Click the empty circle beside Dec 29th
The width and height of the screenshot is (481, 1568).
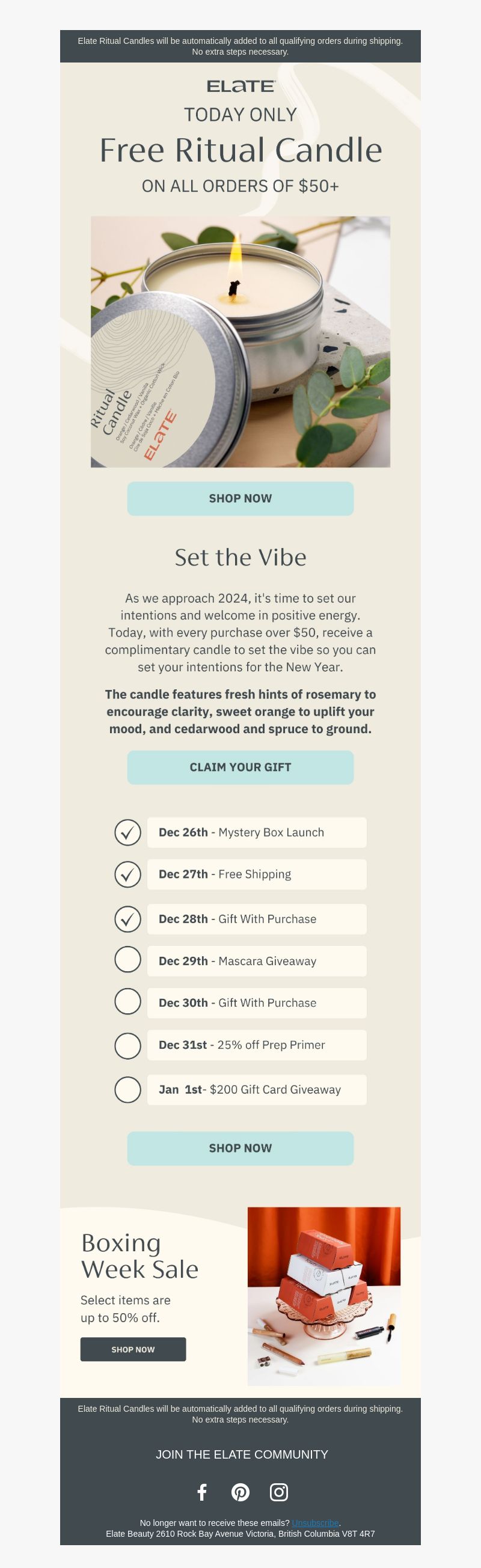pyautogui.click(x=128, y=959)
